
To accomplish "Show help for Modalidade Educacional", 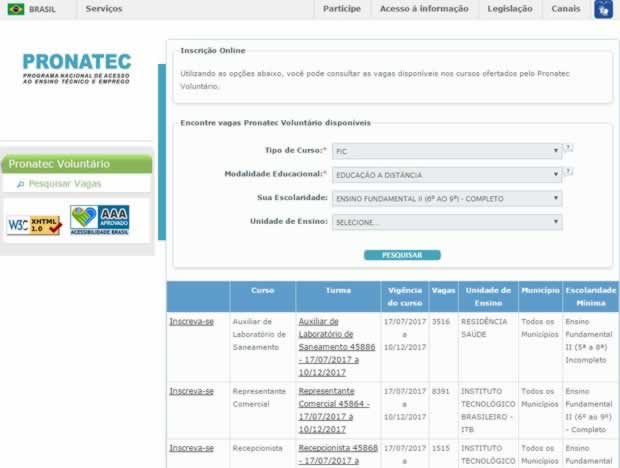I will pos(568,172).
